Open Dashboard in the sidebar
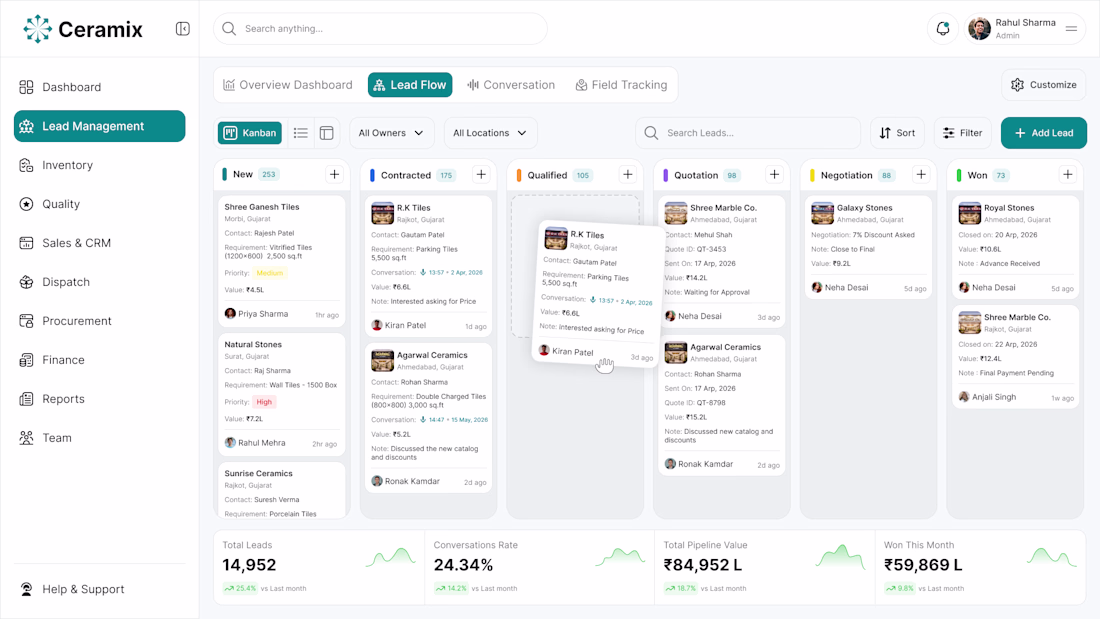This screenshot has width=1100, height=619. pyautogui.click(x=100, y=87)
